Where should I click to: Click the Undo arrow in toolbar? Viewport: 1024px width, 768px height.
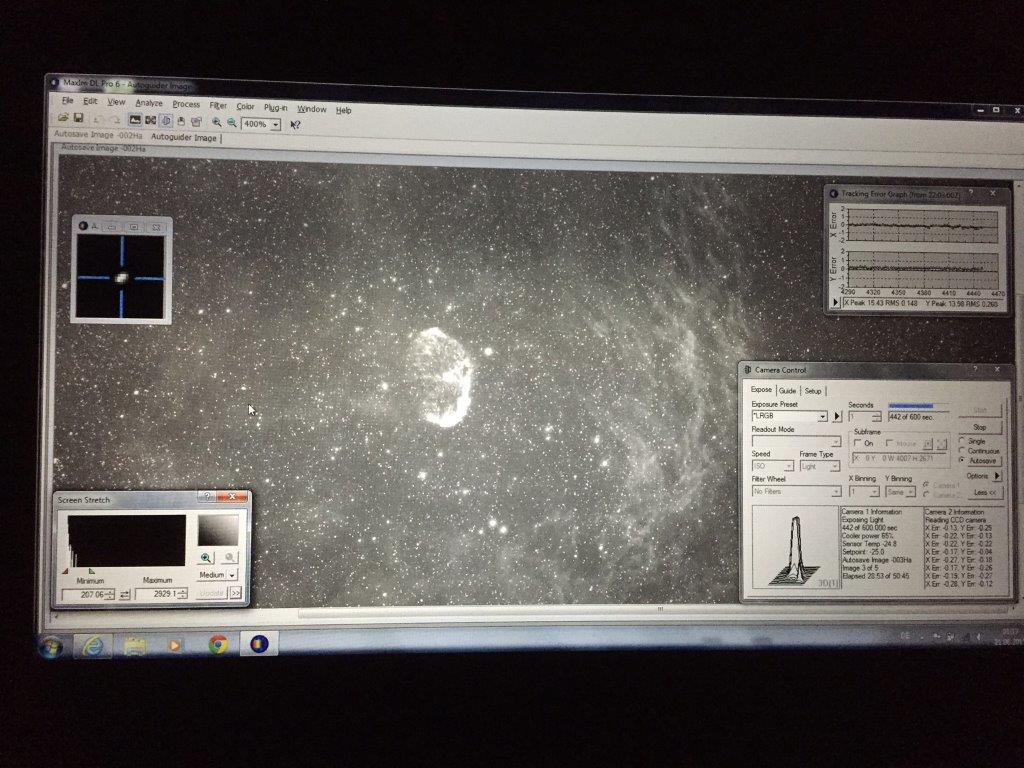[x=97, y=120]
